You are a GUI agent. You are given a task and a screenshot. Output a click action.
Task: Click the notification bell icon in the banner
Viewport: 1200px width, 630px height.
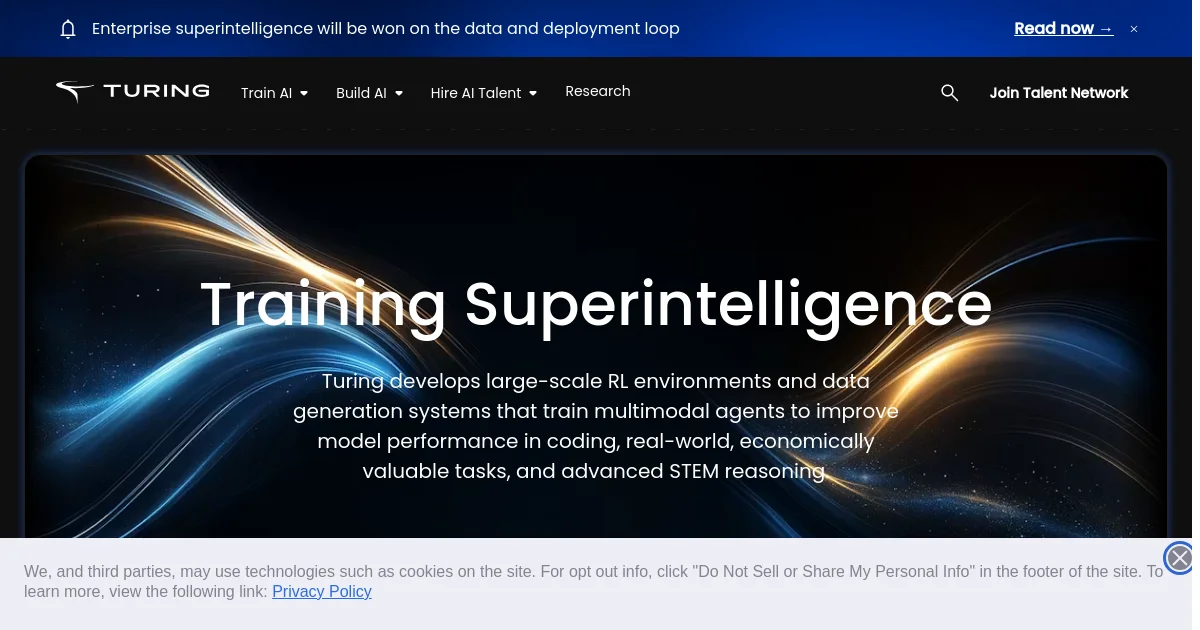pyautogui.click(x=68, y=29)
